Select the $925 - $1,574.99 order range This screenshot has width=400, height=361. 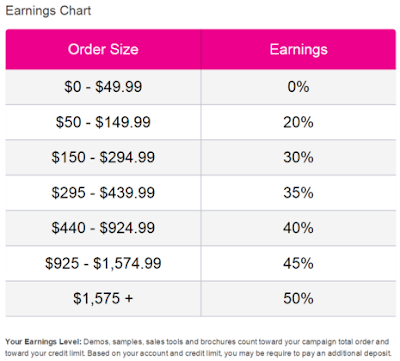click(x=103, y=263)
